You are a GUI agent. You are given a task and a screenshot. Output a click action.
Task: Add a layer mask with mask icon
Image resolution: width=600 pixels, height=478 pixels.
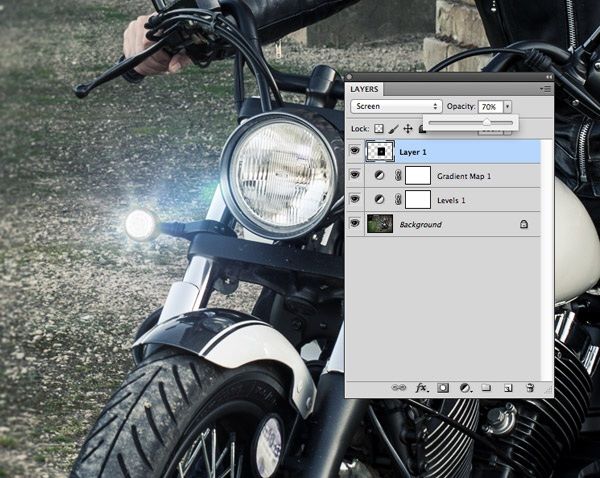(x=443, y=387)
